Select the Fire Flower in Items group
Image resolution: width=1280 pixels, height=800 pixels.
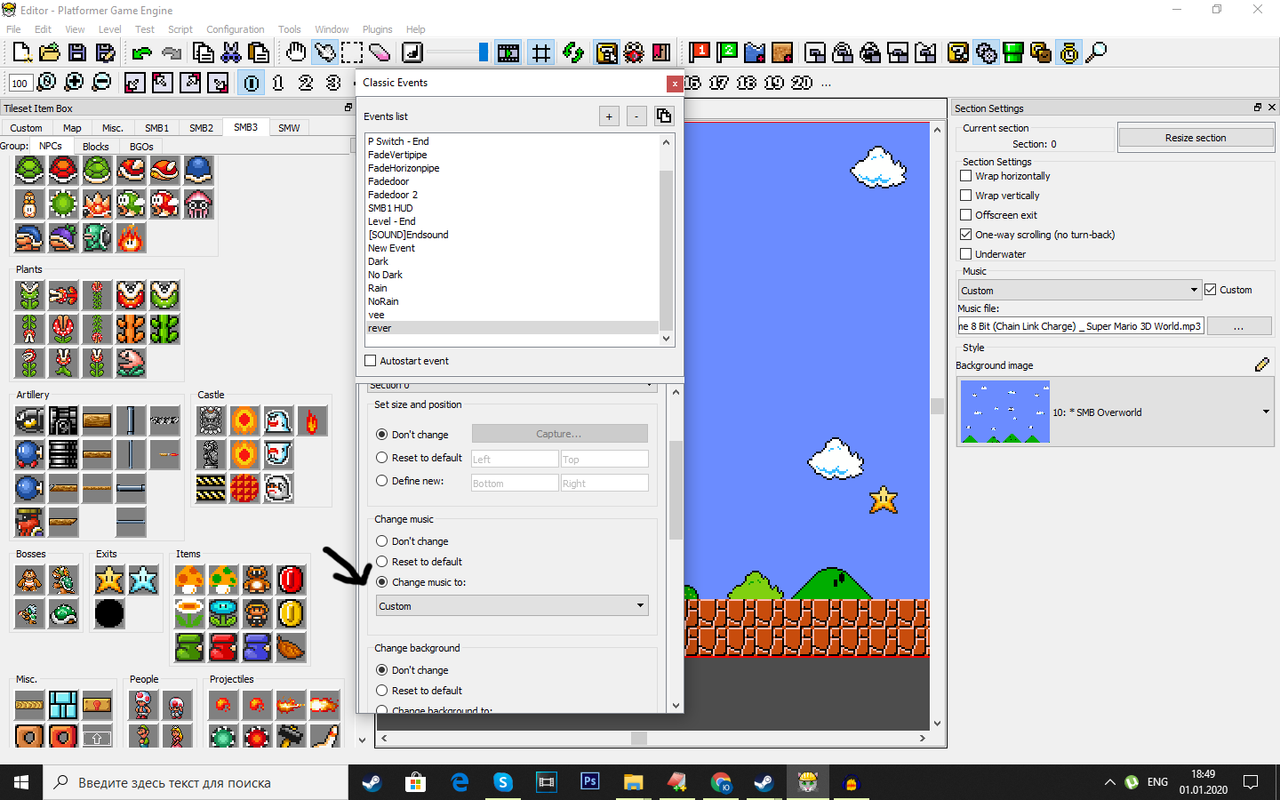[189, 613]
